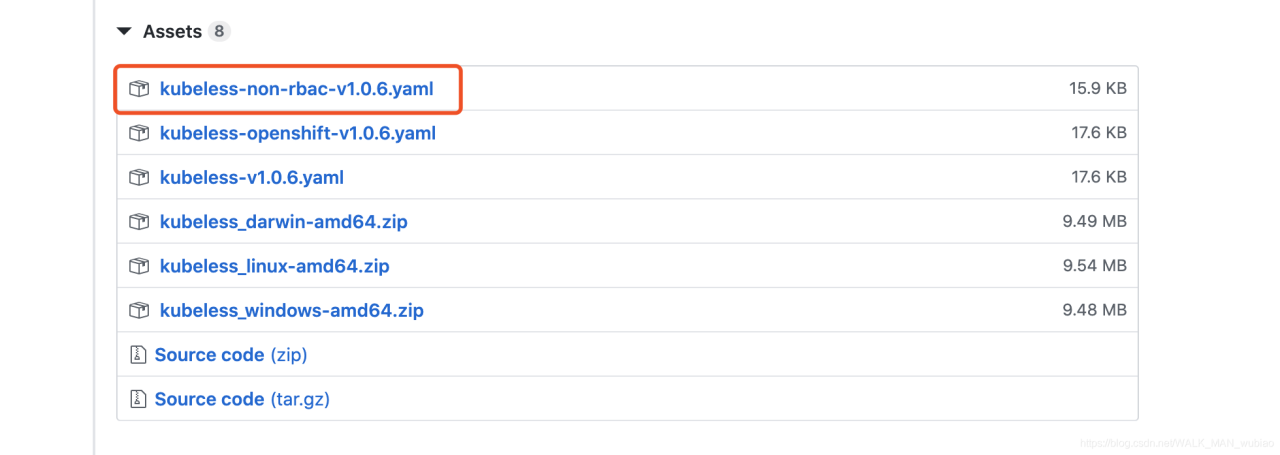
Task: Open the kubeless-v1.0.6.yaml link
Action: pyautogui.click(x=251, y=177)
